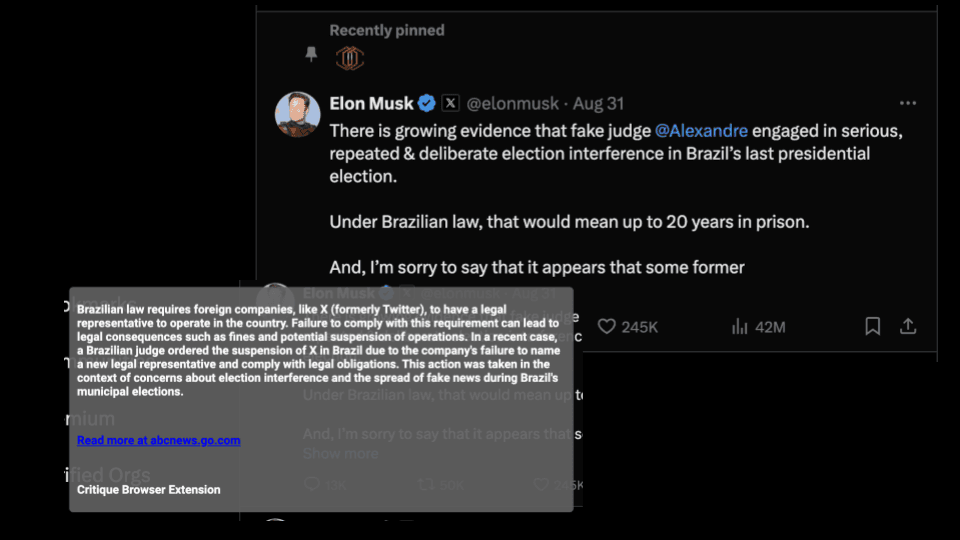960x540 pixels.
Task: Click the Critique Browser Extension label
Action: 148,490
